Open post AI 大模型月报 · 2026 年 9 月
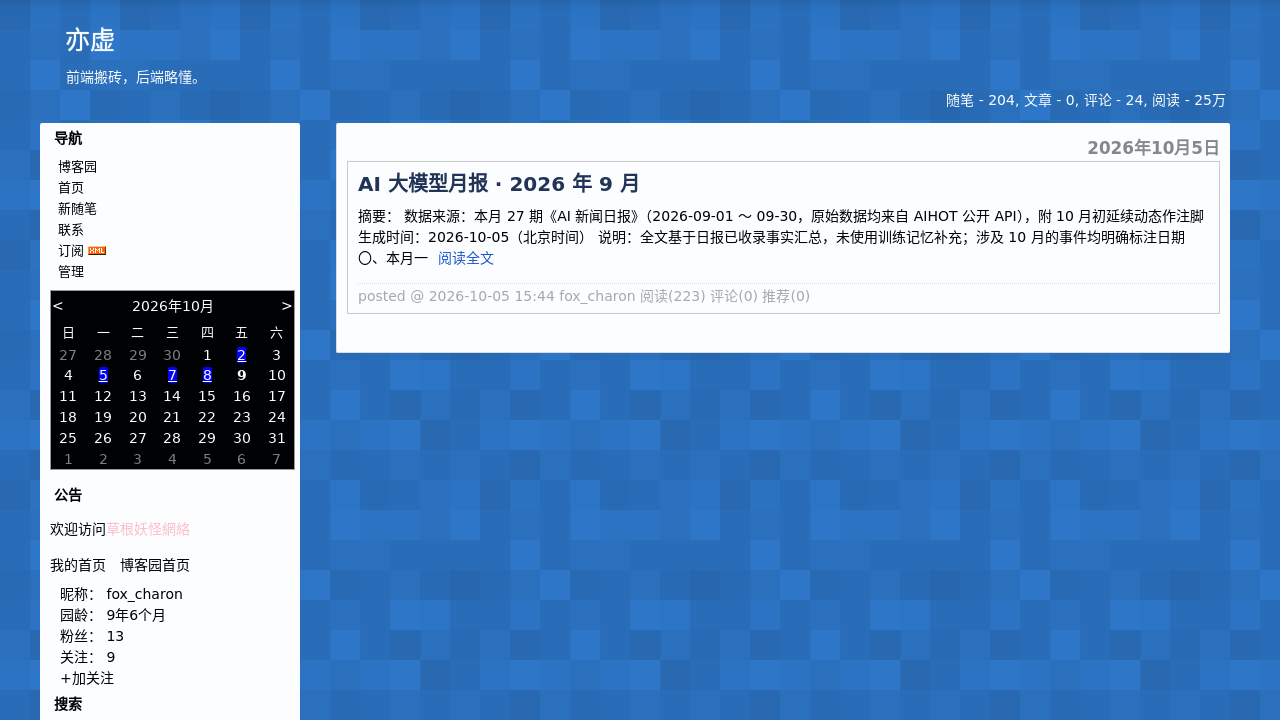 coord(499,184)
